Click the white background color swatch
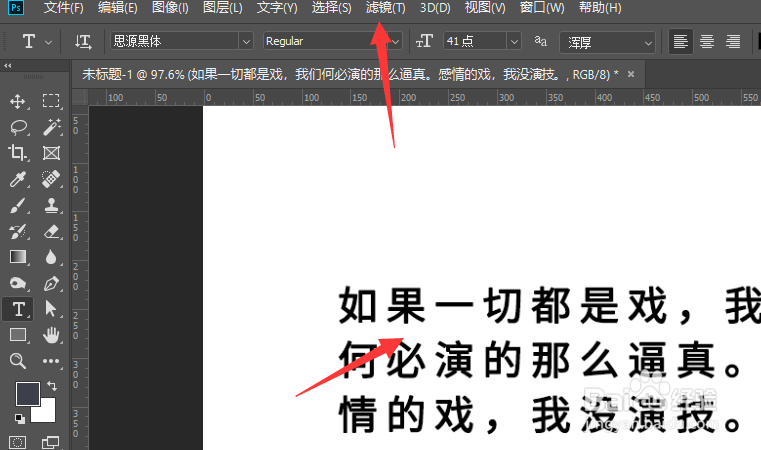Viewport: 761px width, 450px height. (45, 412)
